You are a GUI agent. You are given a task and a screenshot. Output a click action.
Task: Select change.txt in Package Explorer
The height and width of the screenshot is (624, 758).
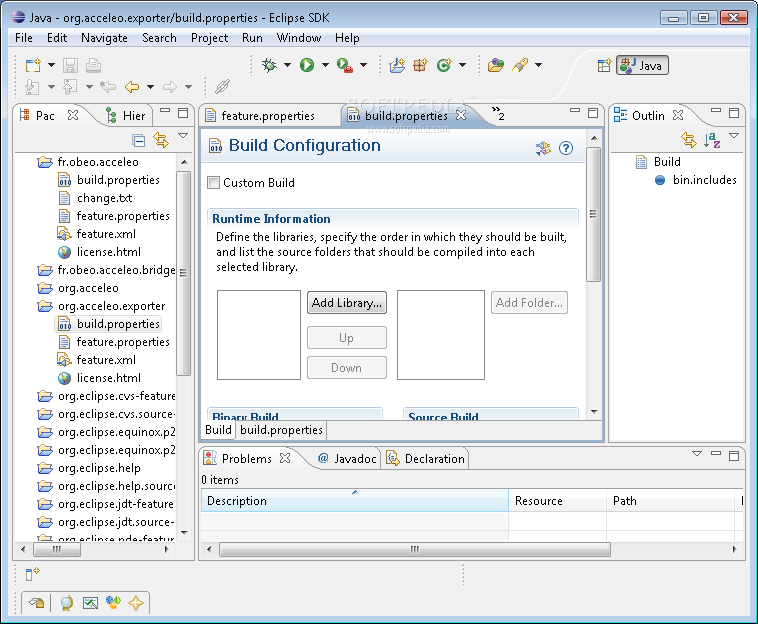(x=95, y=198)
